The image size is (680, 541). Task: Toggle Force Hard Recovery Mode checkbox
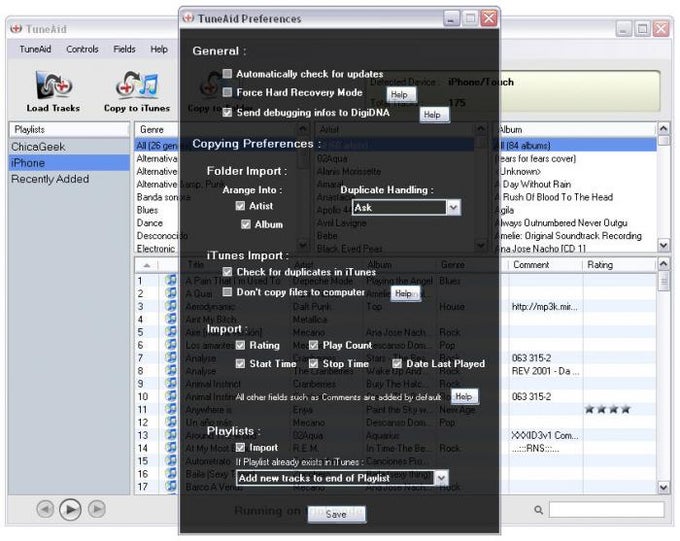pyautogui.click(x=227, y=92)
